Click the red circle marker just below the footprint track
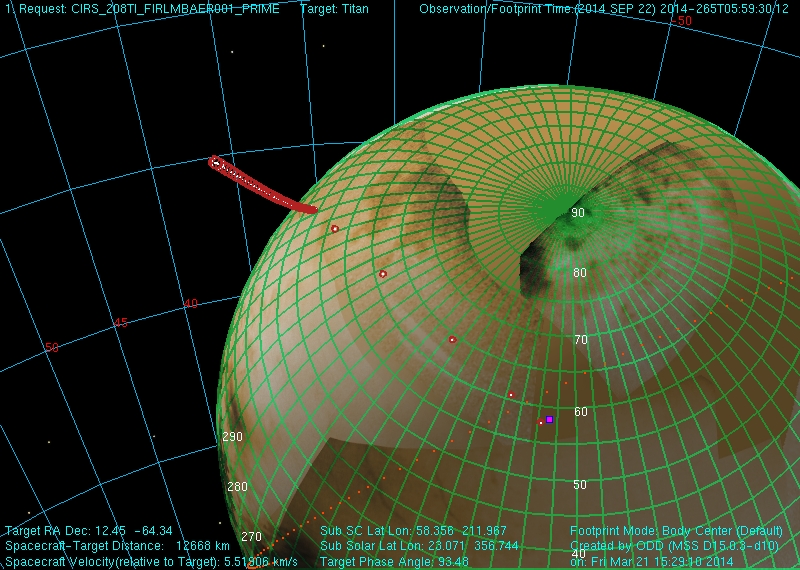 pyautogui.click(x=335, y=229)
